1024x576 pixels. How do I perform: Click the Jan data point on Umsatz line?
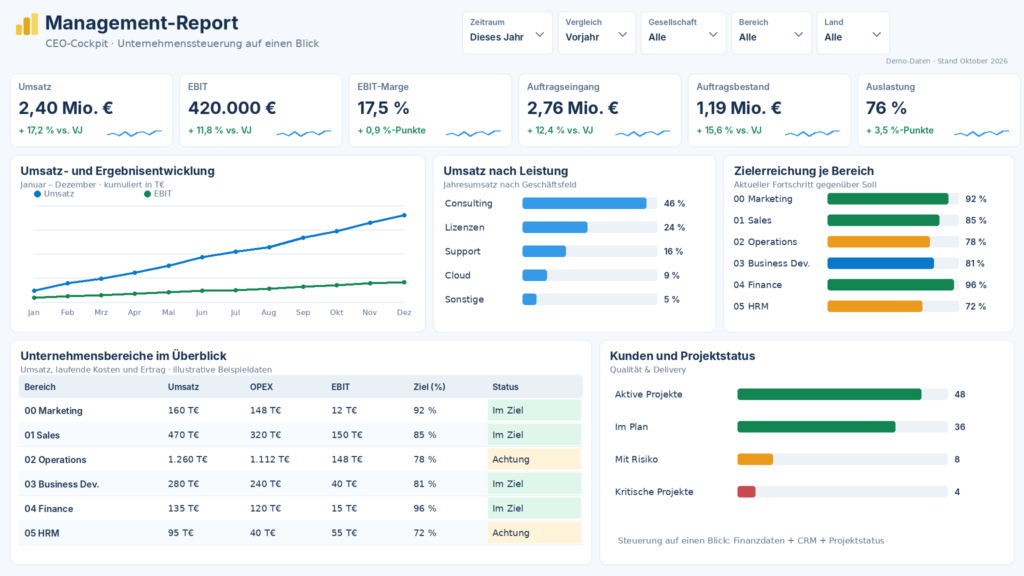[x=34, y=291]
